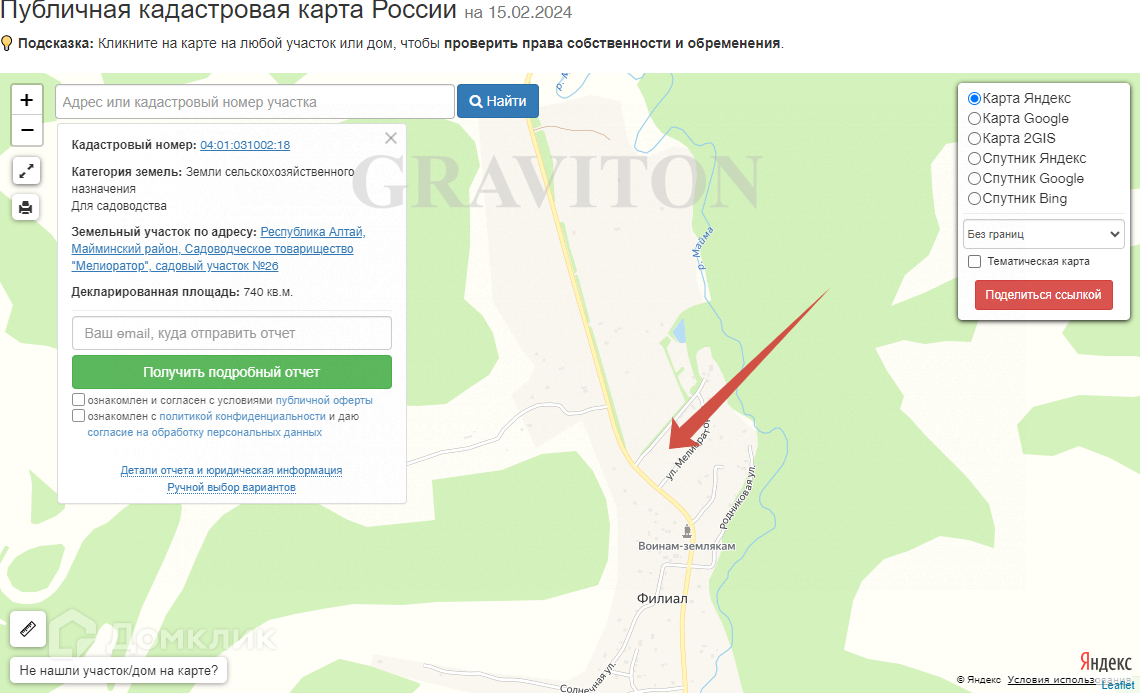This screenshot has height=694, width=1140.
Task: Click Получить подробный отчет button
Action: [x=232, y=372]
